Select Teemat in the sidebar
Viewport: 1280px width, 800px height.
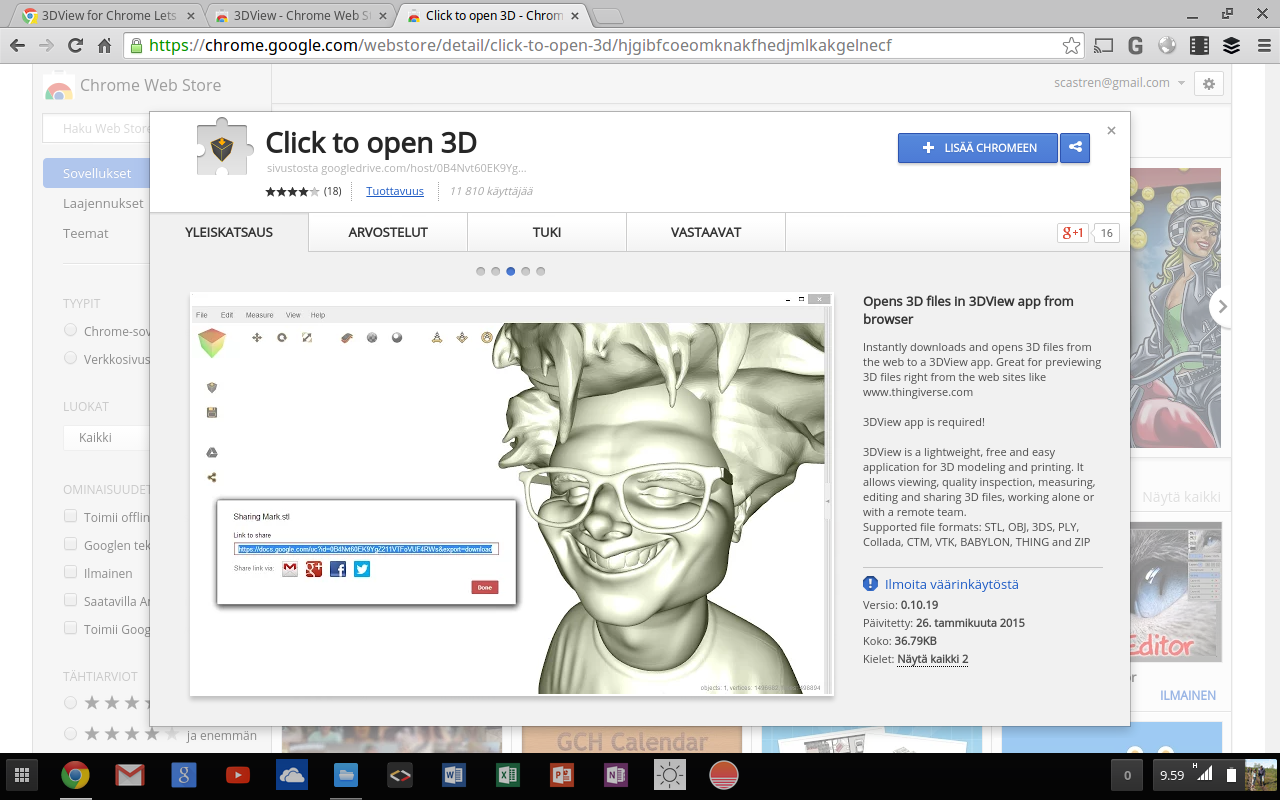click(86, 233)
